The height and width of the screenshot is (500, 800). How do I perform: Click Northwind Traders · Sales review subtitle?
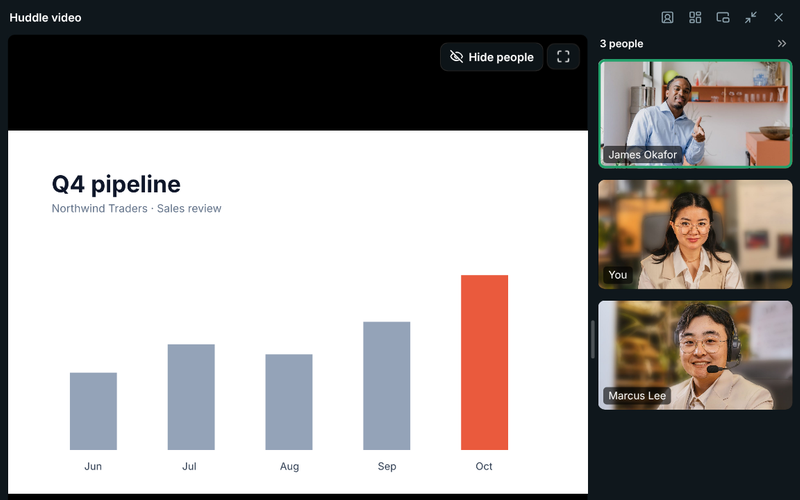coord(136,208)
